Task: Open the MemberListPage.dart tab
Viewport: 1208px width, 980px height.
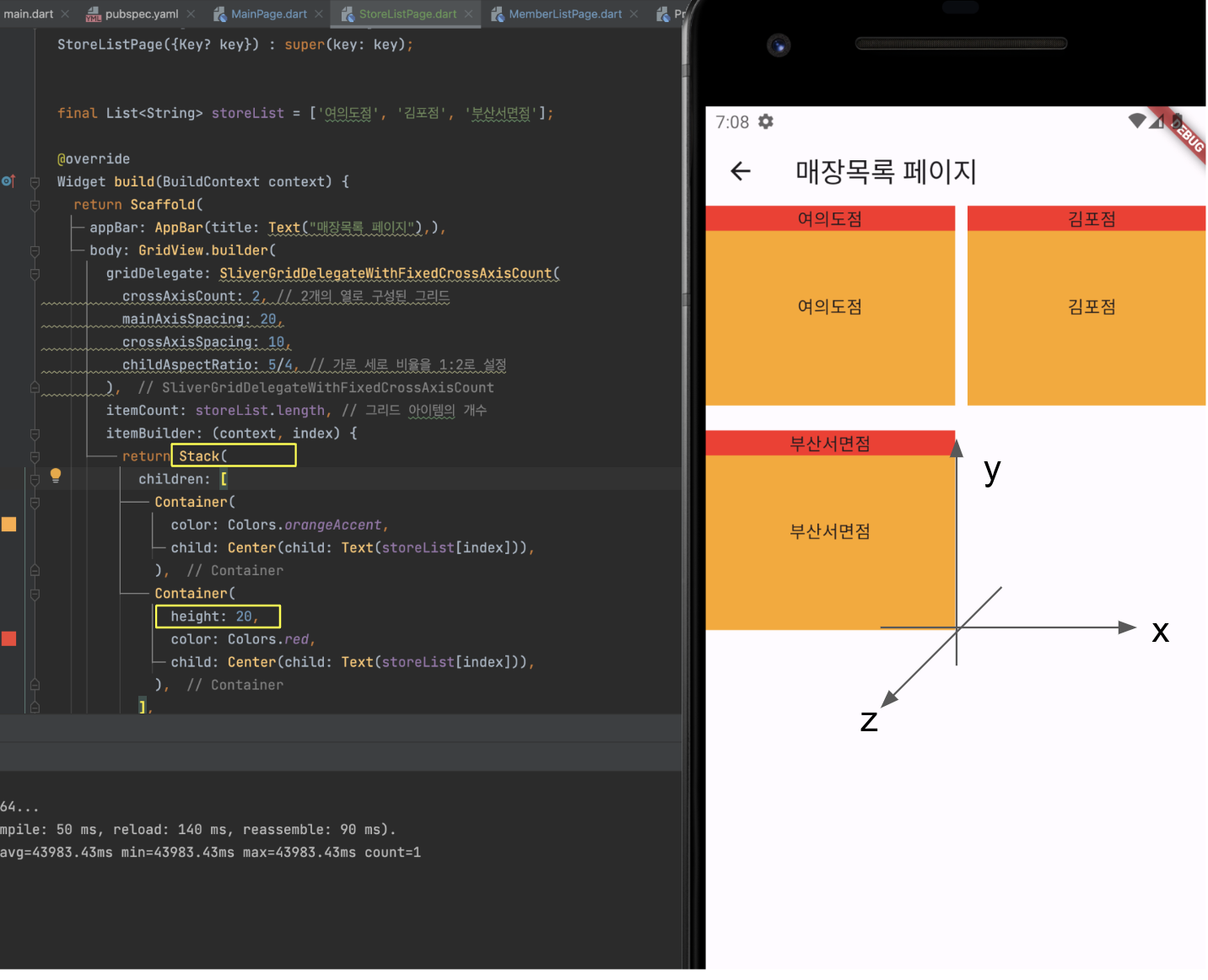Action: coord(564,13)
